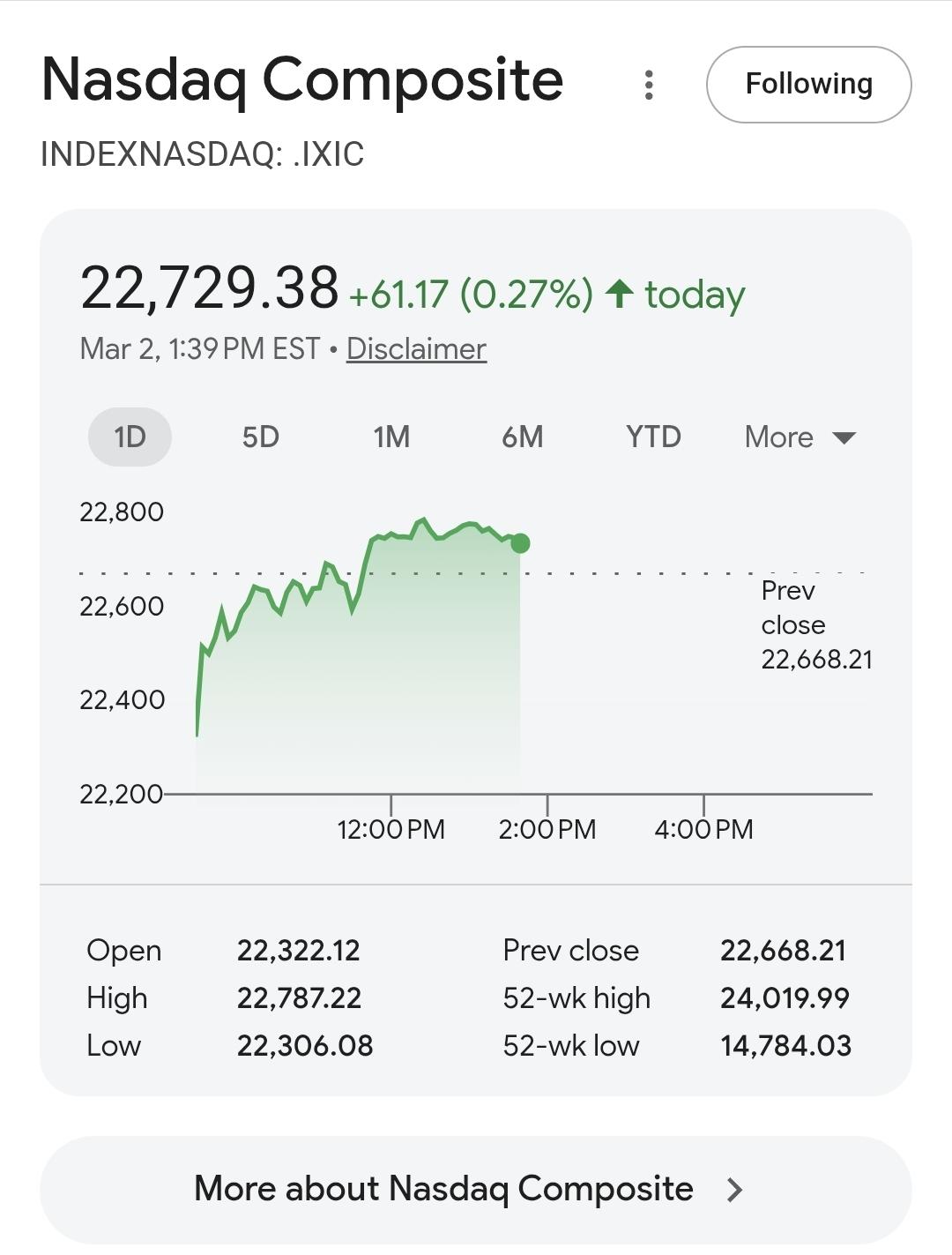The width and height of the screenshot is (952, 1255).
Task: Select the YTD chart range
Action: tap(653, 437)
